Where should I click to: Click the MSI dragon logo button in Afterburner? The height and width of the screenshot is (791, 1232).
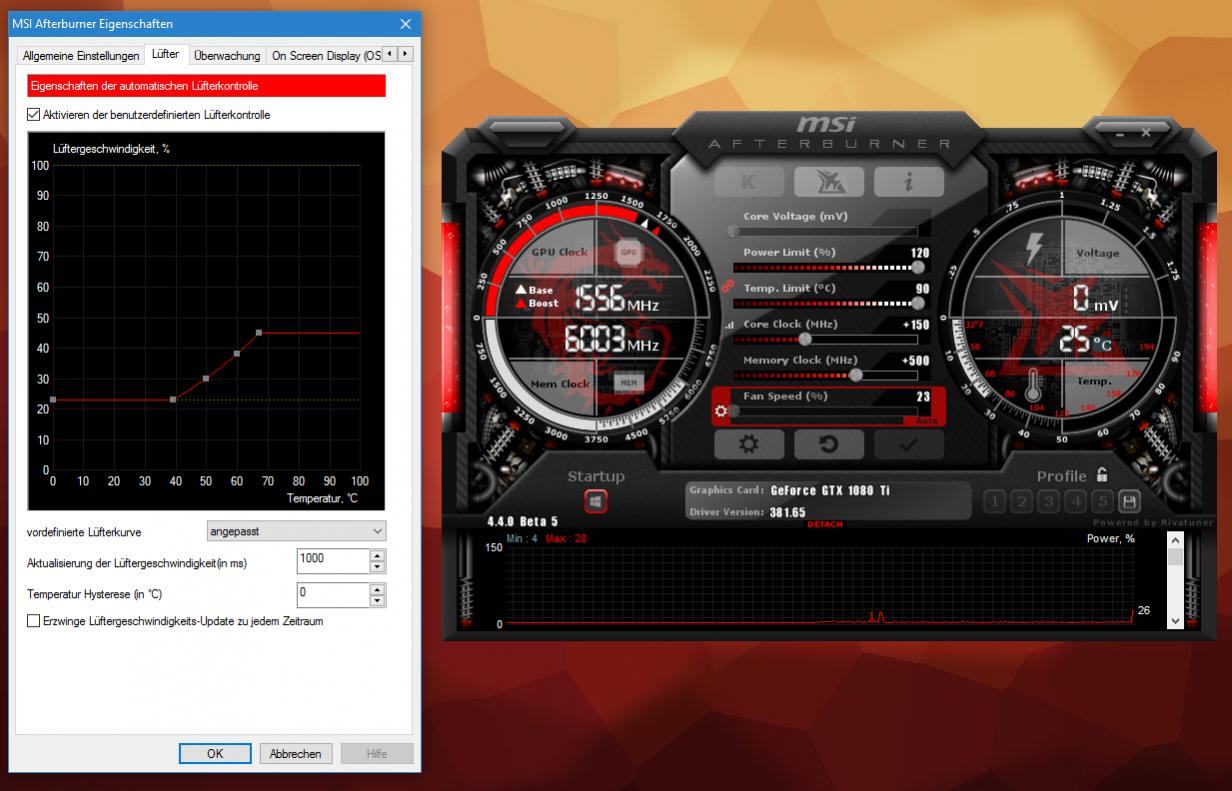828,181
